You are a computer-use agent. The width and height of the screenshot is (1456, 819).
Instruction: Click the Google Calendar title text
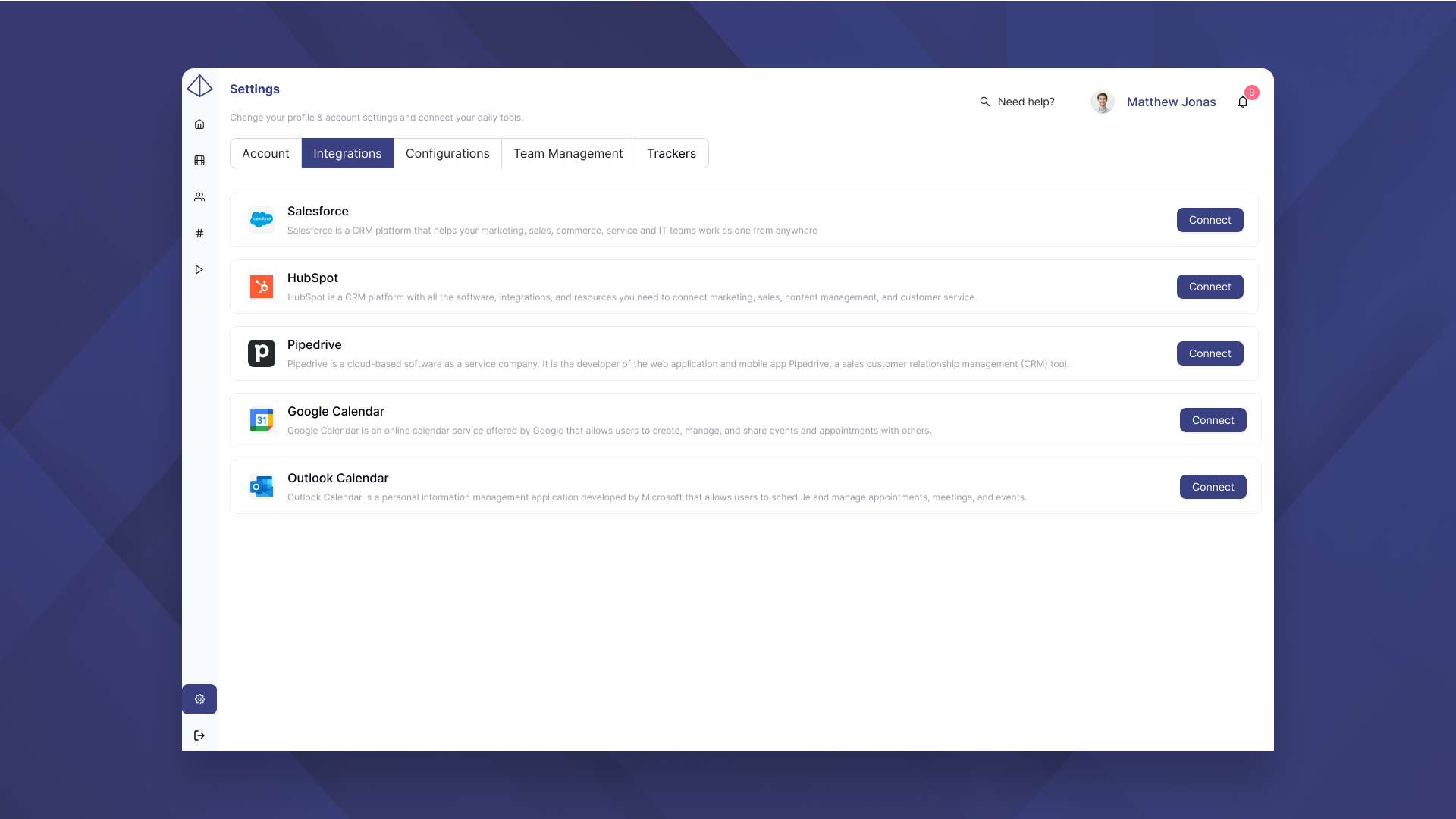click(336, 411)
